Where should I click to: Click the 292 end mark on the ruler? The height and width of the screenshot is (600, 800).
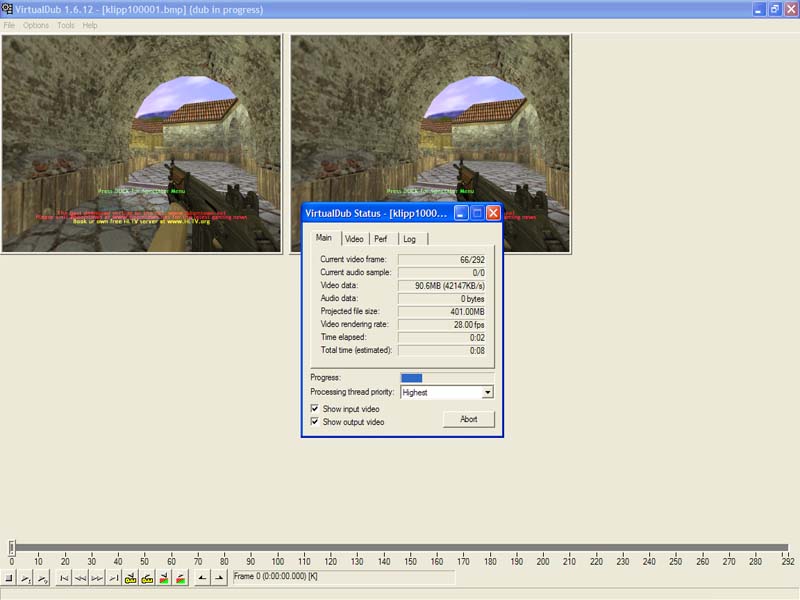coord(788,561)
